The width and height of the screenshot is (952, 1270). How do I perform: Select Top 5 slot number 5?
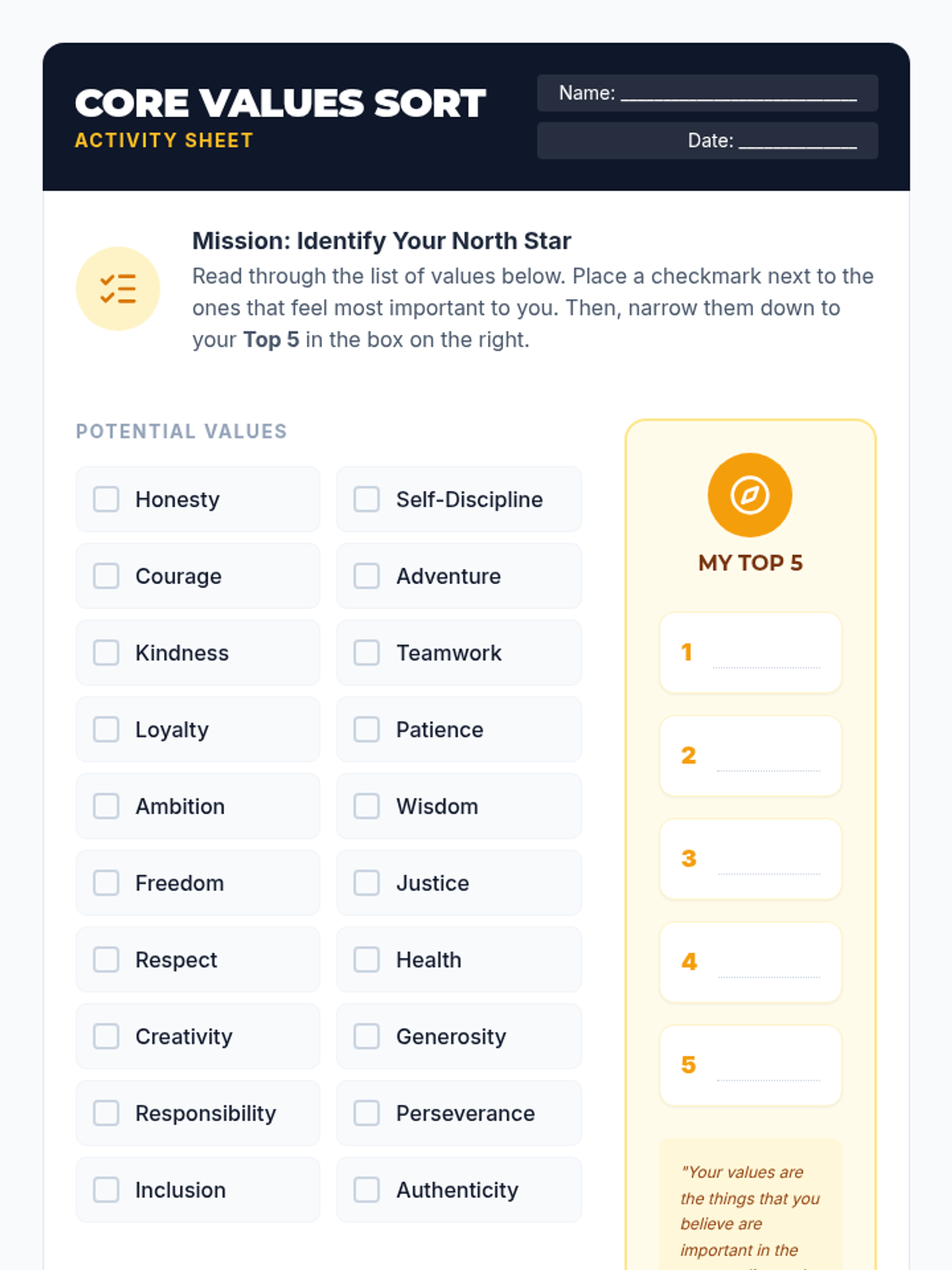tap(750, 1065)
